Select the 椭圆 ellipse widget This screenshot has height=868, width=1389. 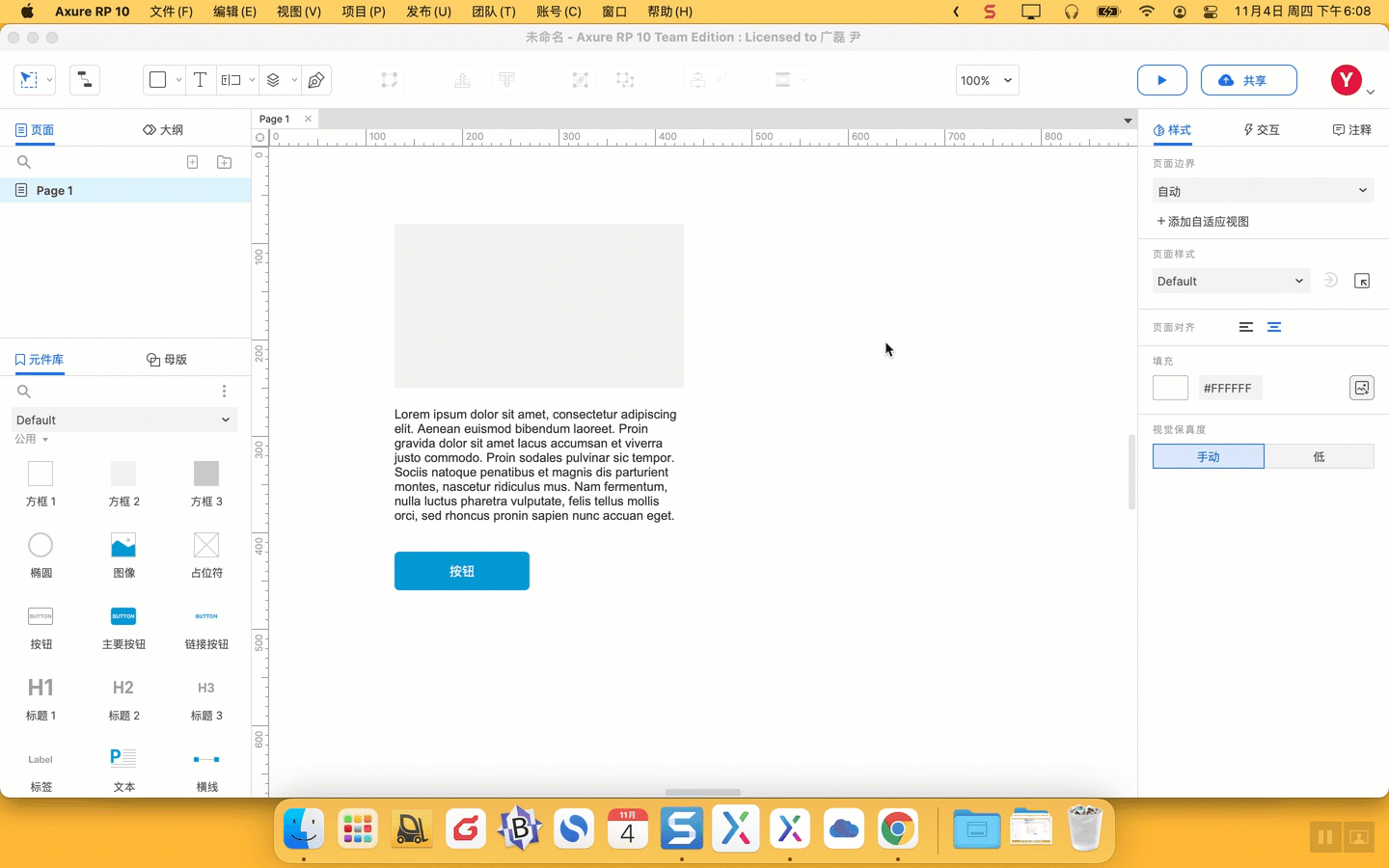[41, 555]
